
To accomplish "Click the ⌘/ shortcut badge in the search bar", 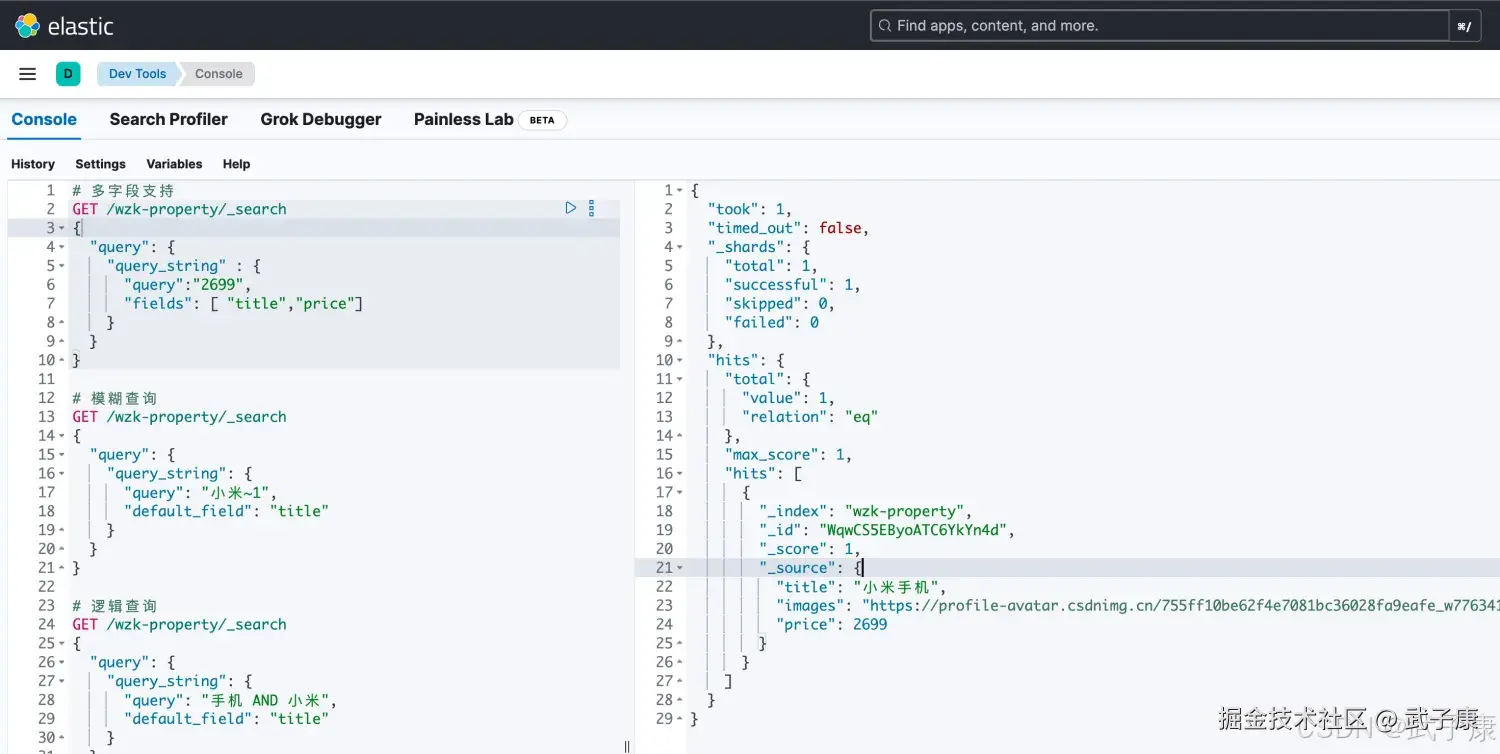I will [1464, 25].
